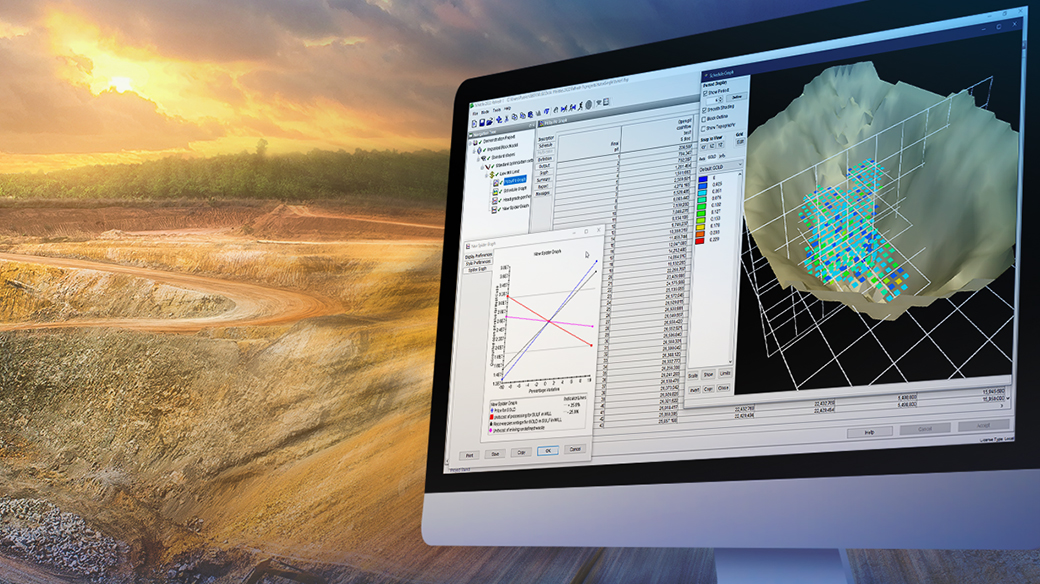Click the dollar sign Low Mill Limit icon

(490, 174)
